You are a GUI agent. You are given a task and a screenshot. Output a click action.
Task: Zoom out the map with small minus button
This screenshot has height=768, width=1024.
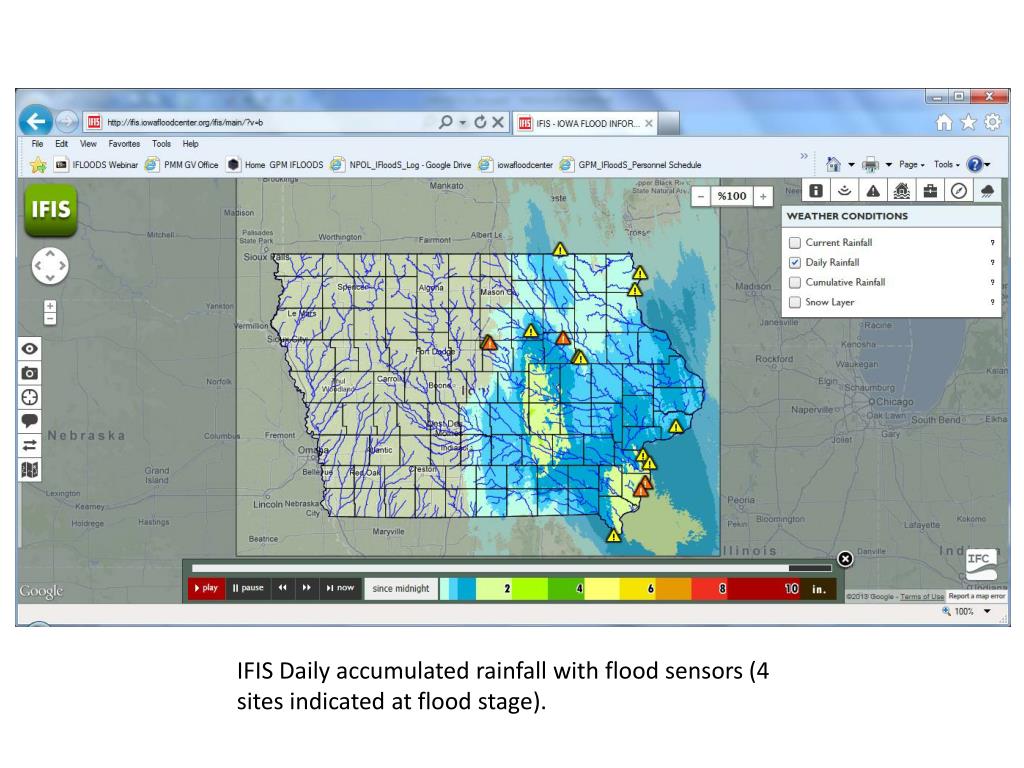point(50,319)
